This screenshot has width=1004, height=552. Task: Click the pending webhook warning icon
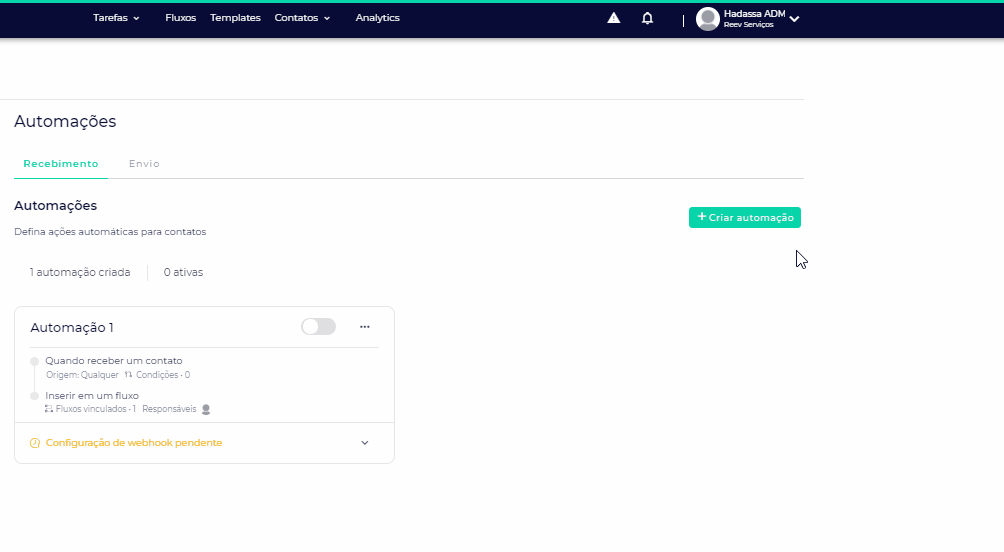tap(35, 443)
